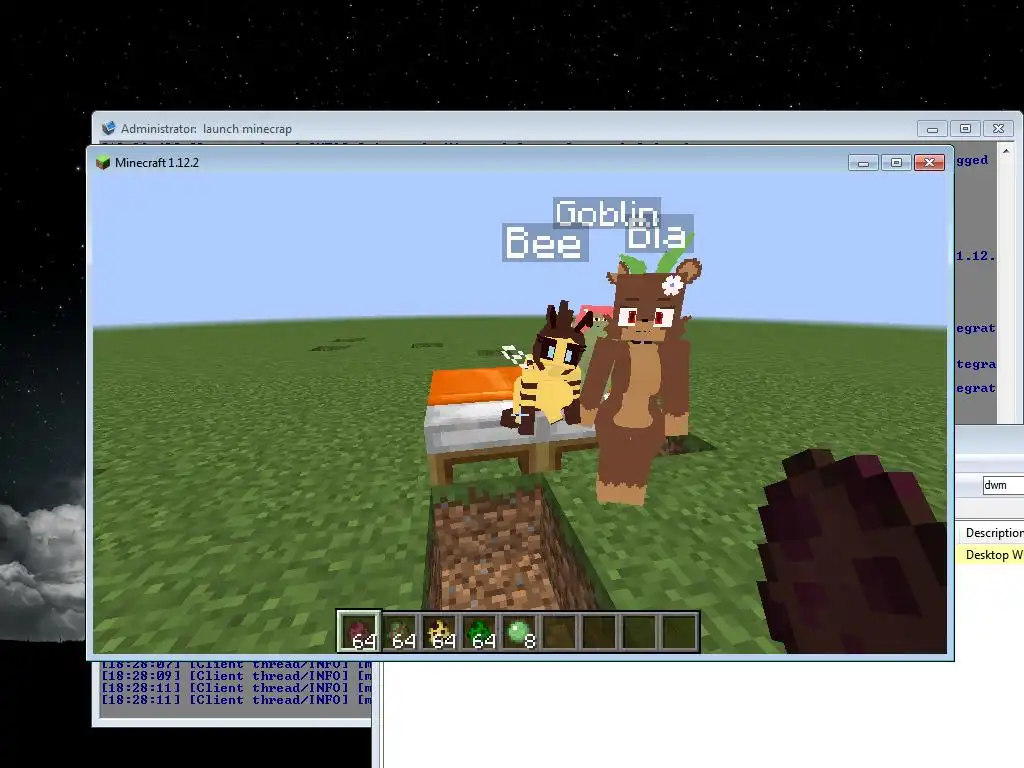Select the slimeball stack of 8
The height and width of the screenshot is (768, 1024).
pos(519,632)
